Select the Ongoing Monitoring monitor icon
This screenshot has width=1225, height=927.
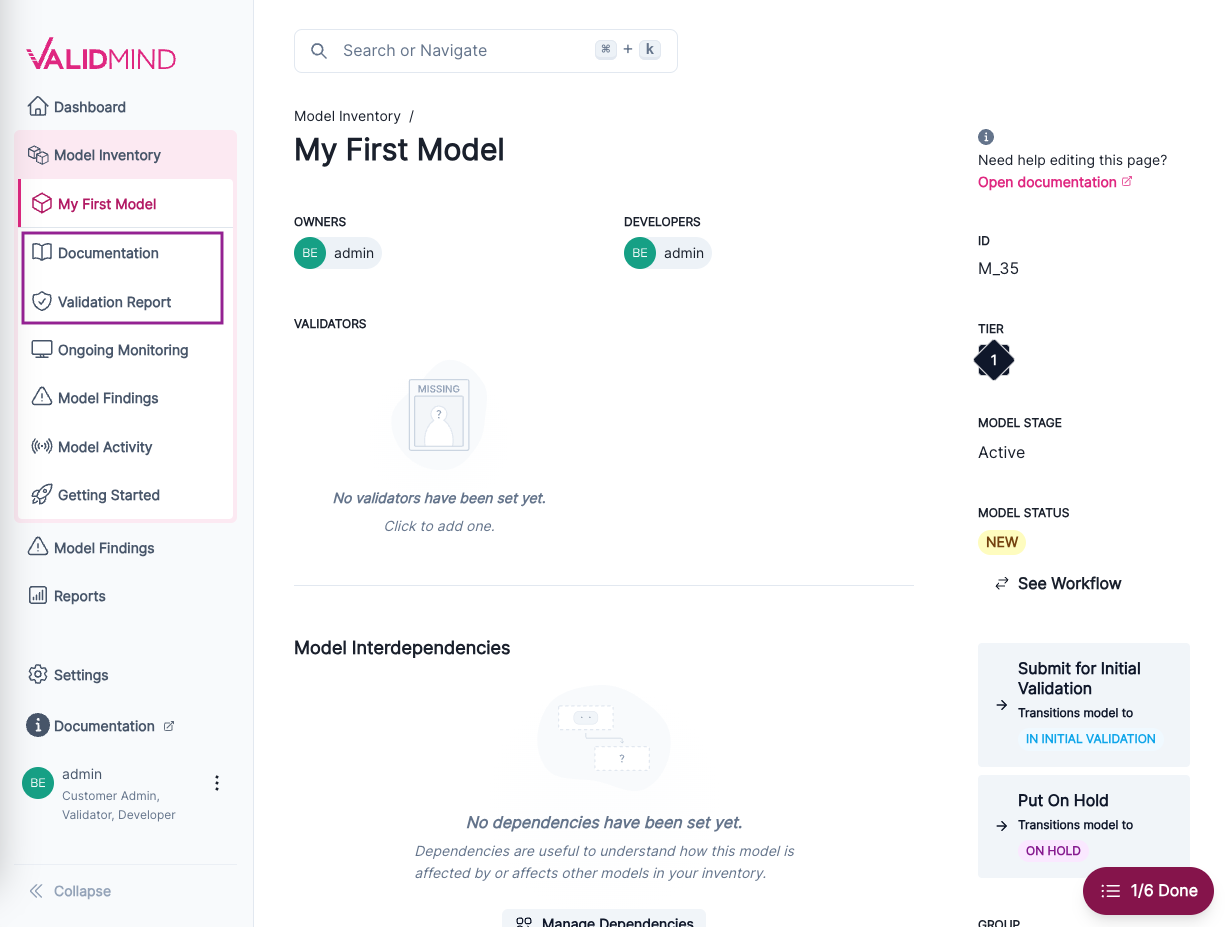(41, 349)
